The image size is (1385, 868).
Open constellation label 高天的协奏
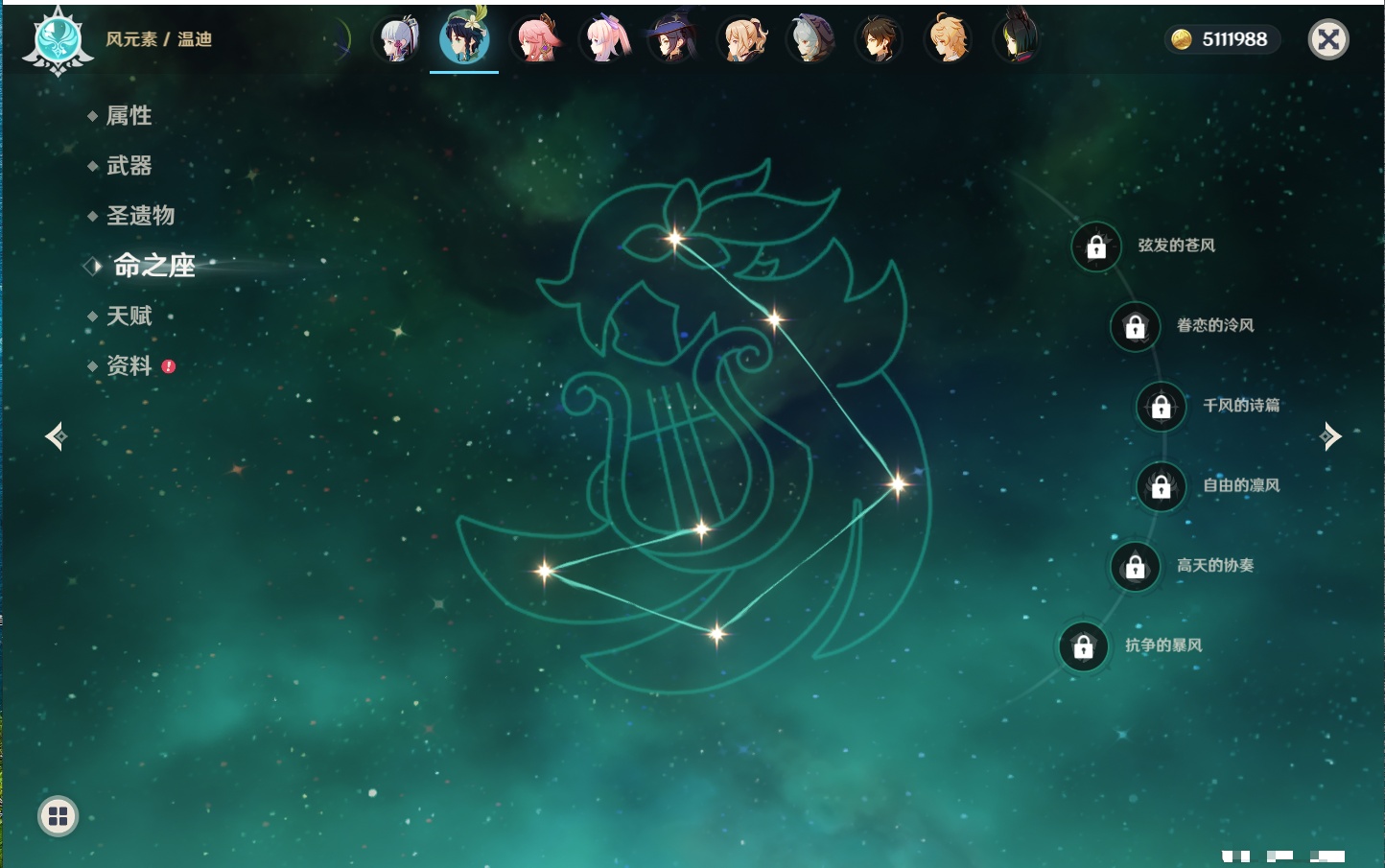click(1215, 565)
